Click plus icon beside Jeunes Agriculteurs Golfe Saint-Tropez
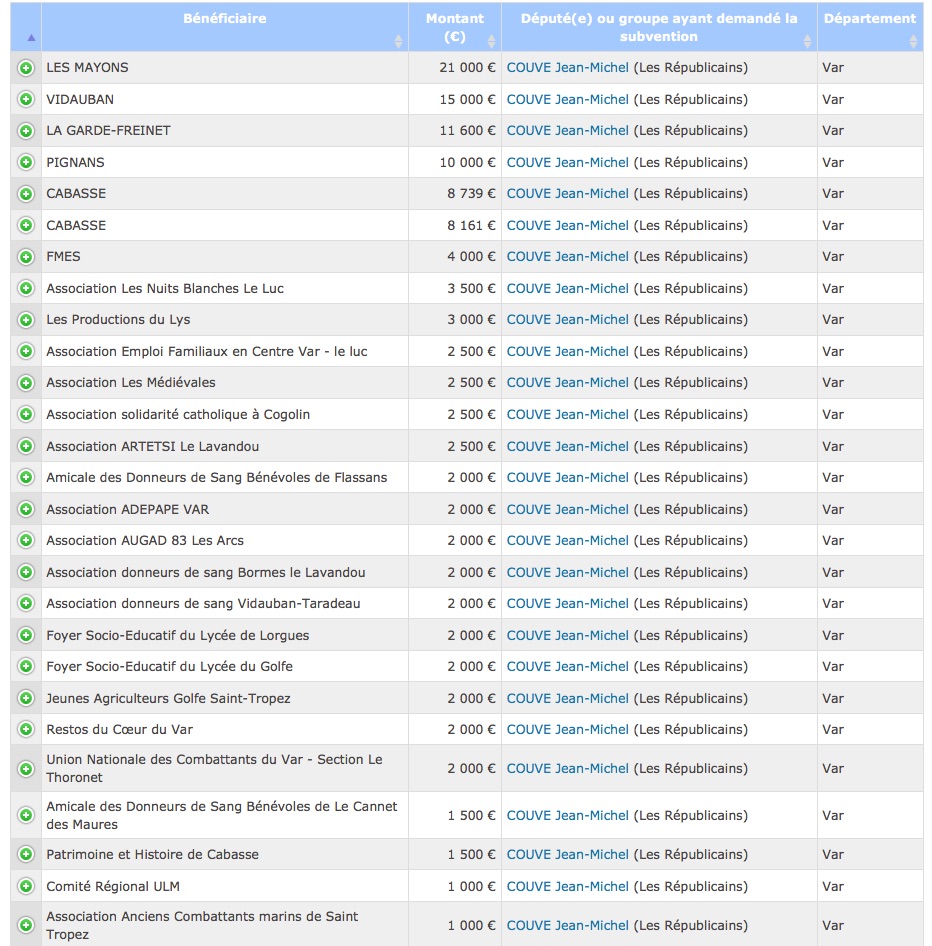This screenshot has width=932, height=946. [26, 699]
